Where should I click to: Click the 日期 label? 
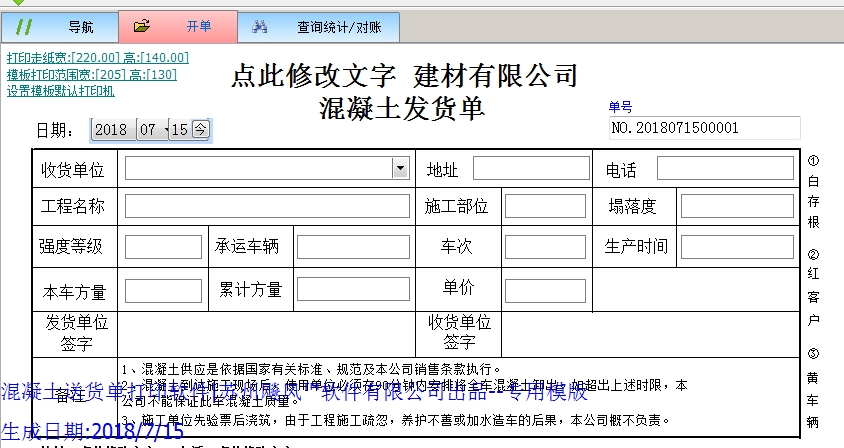pyautogui.click(x=54, y=130)
